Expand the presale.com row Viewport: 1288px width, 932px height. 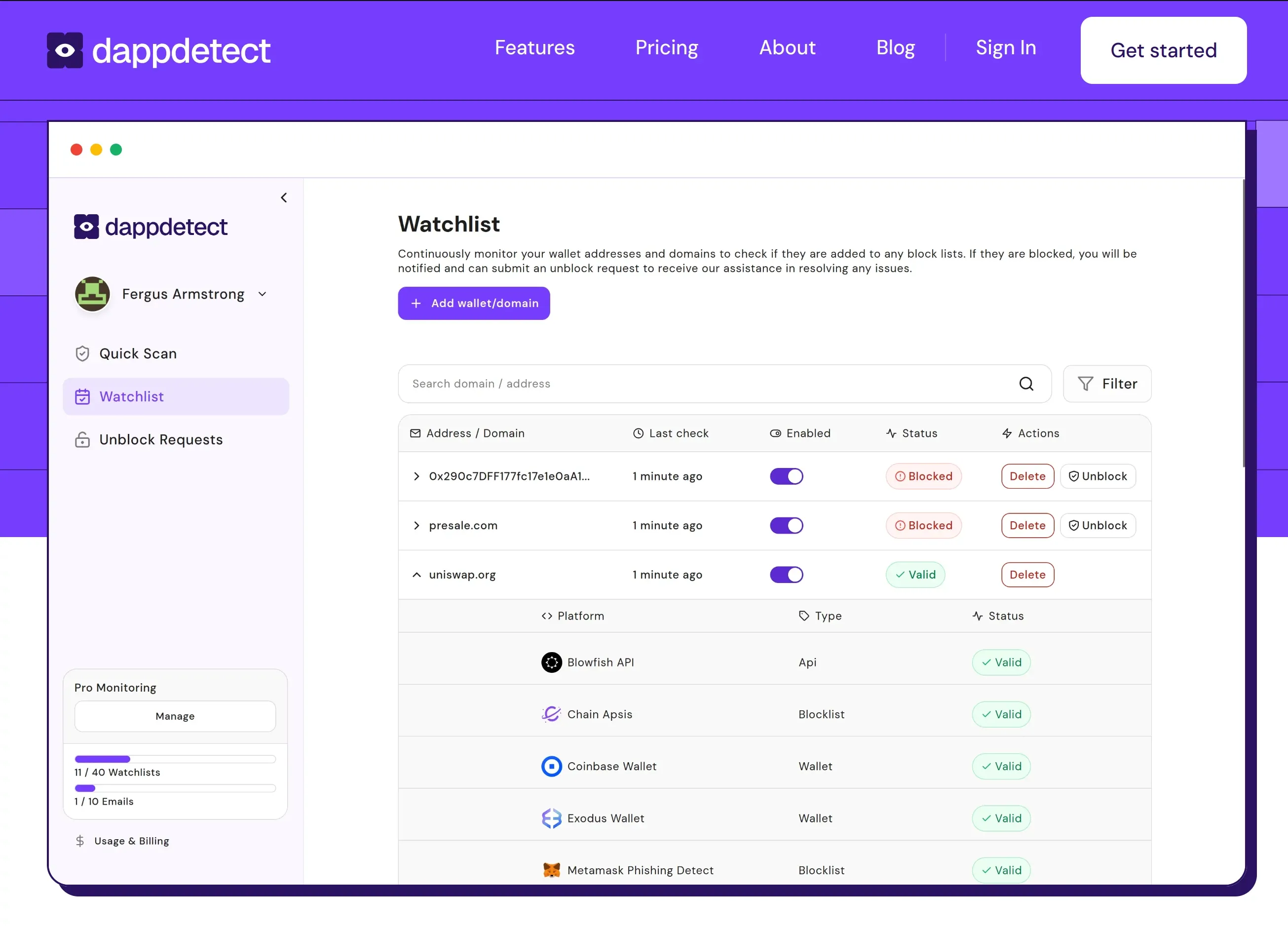pos(417,526)
